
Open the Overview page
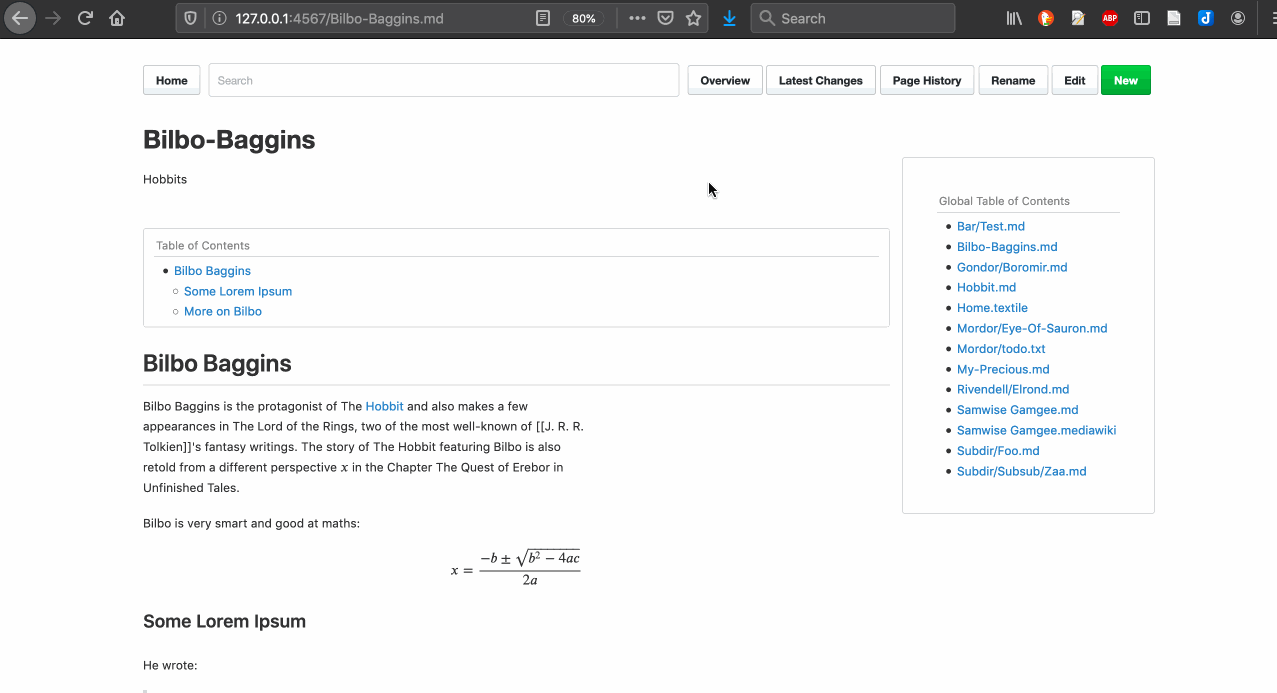click(725, 81)
